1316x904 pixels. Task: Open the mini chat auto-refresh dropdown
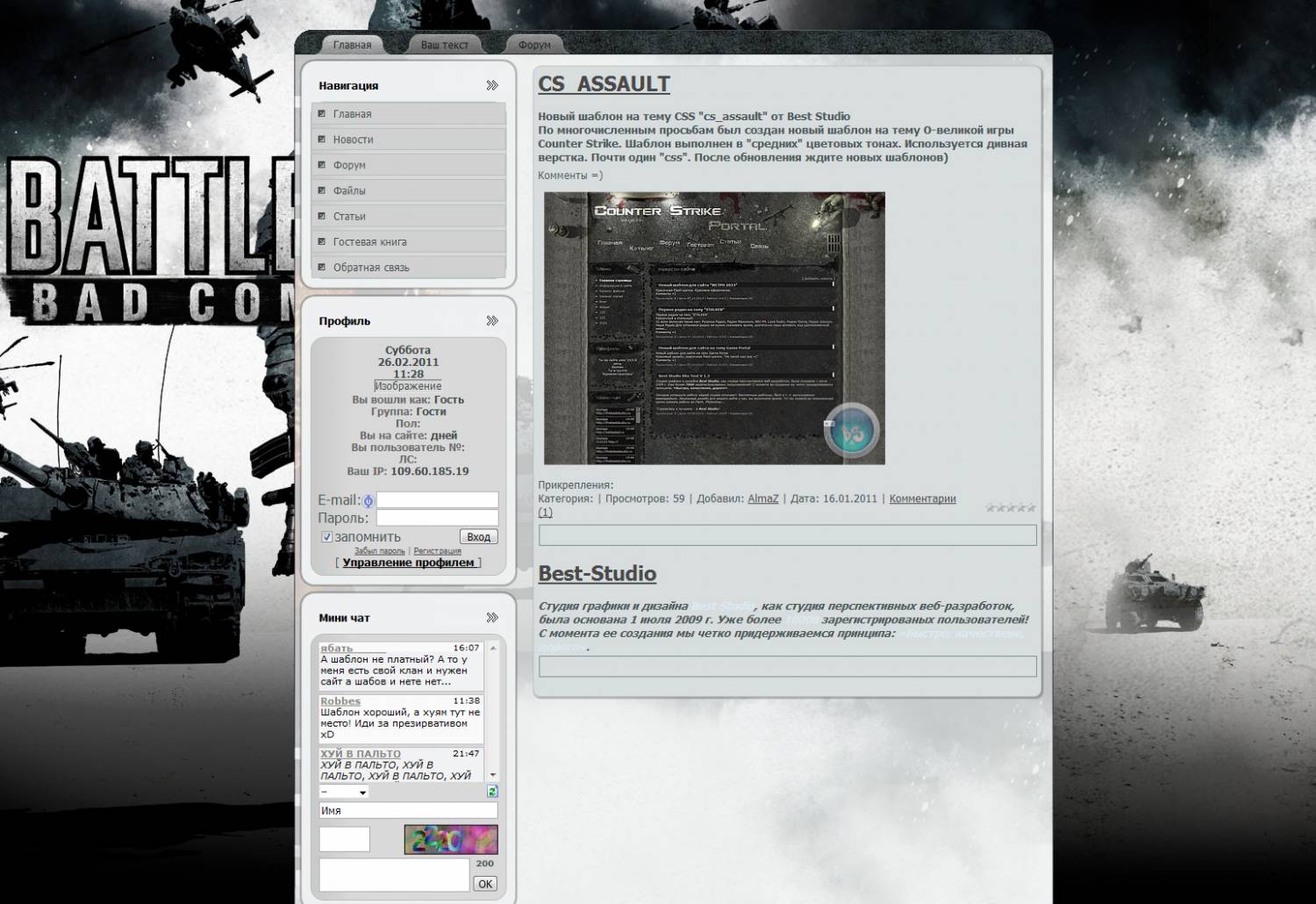[343, 792]
